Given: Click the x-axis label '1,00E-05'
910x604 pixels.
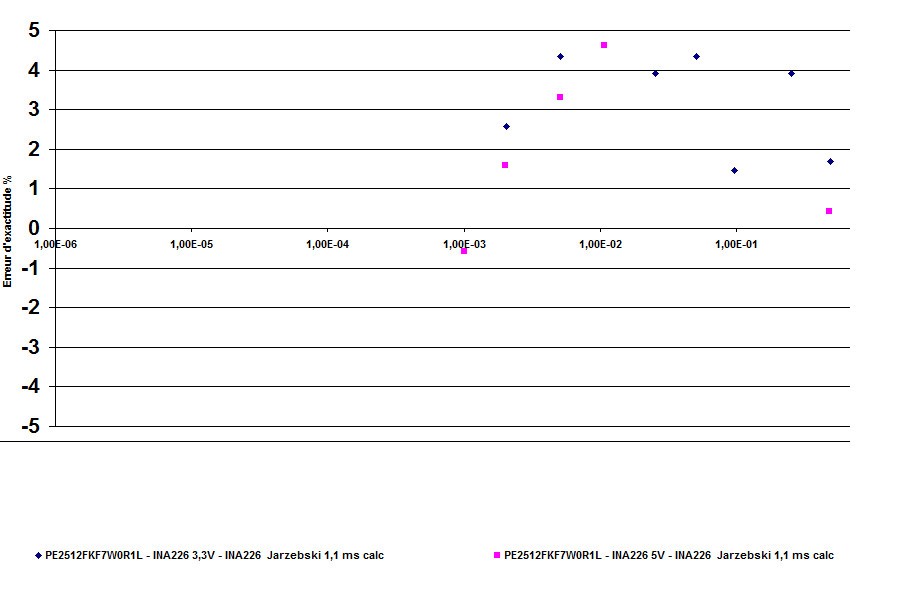Looking at the screenshot, I should point(192,245).
